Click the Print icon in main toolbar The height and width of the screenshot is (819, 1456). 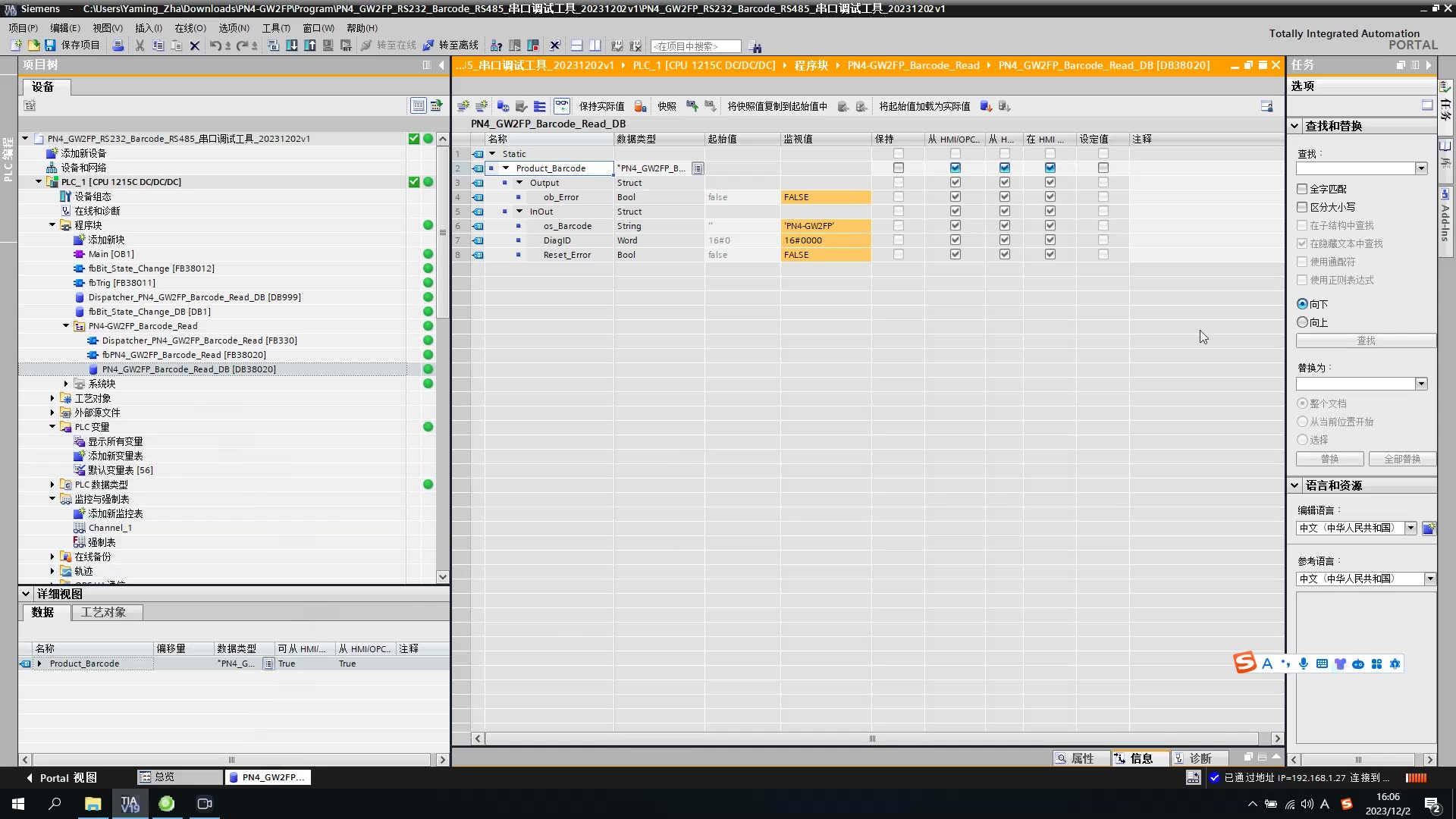pyautogui.click(x=118, y=45)
